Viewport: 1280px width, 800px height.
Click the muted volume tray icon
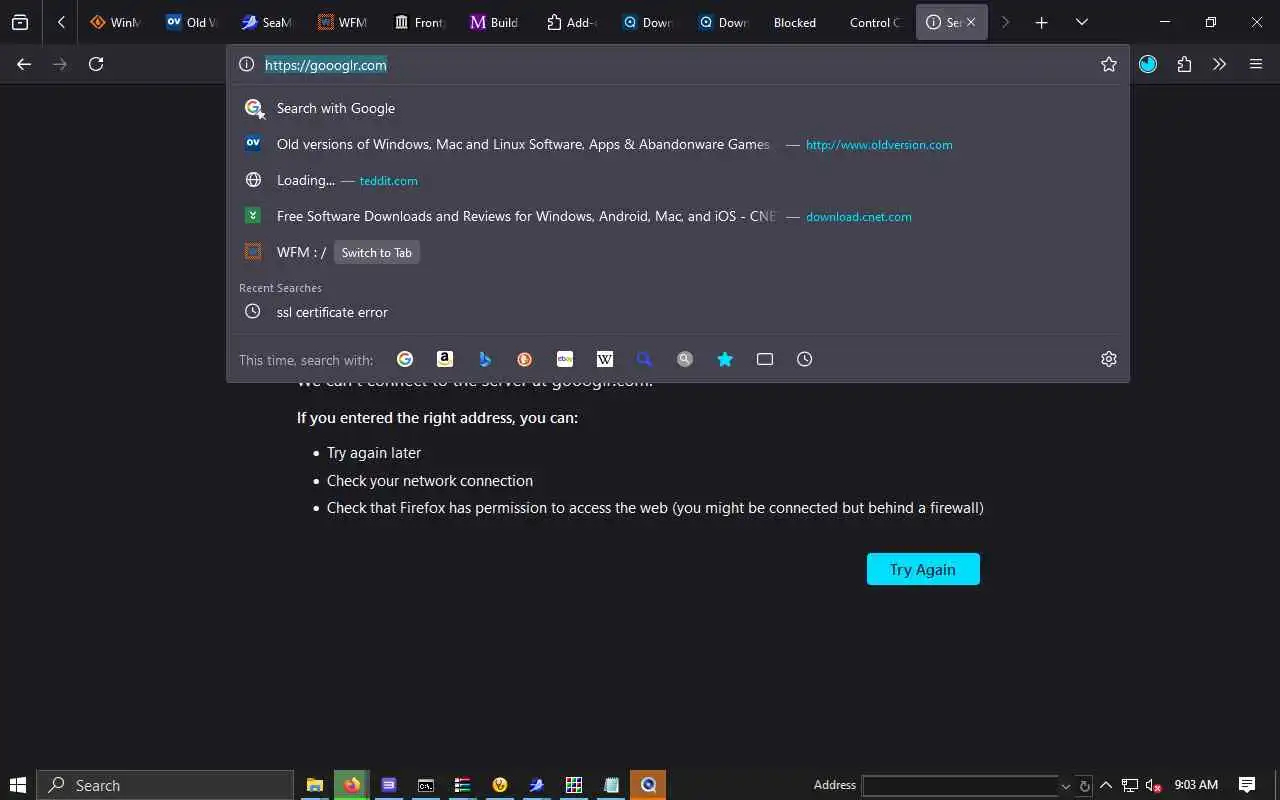click(1153, 785)
